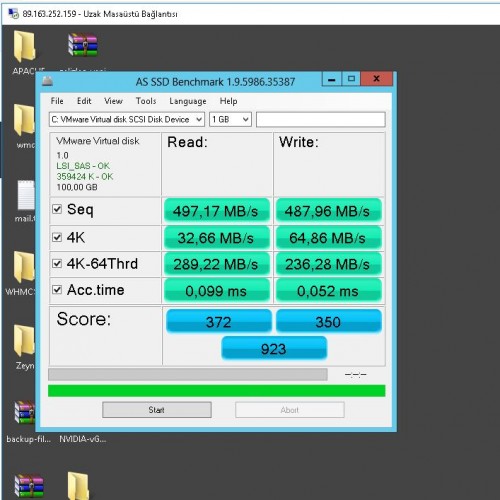Click the read access time 0,099 ms
The height and width of the screenshot is (500, 500).
[216, 291]
